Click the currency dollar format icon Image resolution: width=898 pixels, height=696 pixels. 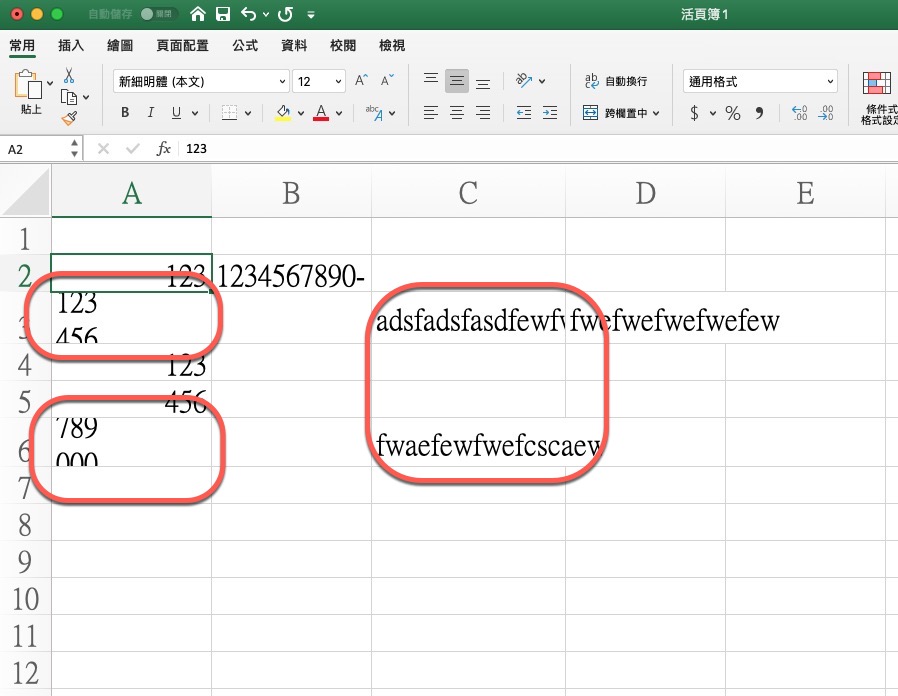point(694,113)
